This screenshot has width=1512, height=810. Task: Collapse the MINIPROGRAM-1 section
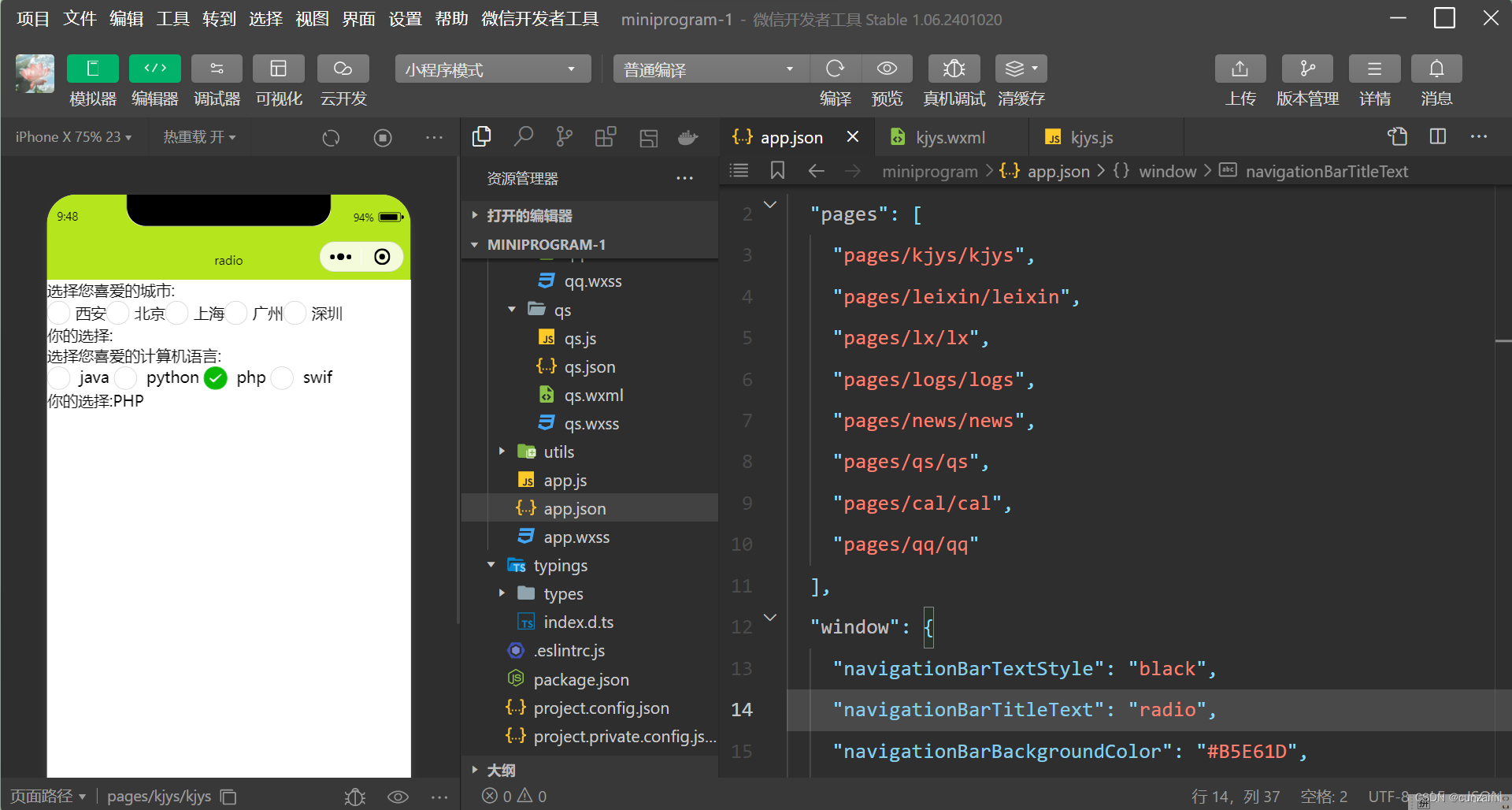coord(590,244)
